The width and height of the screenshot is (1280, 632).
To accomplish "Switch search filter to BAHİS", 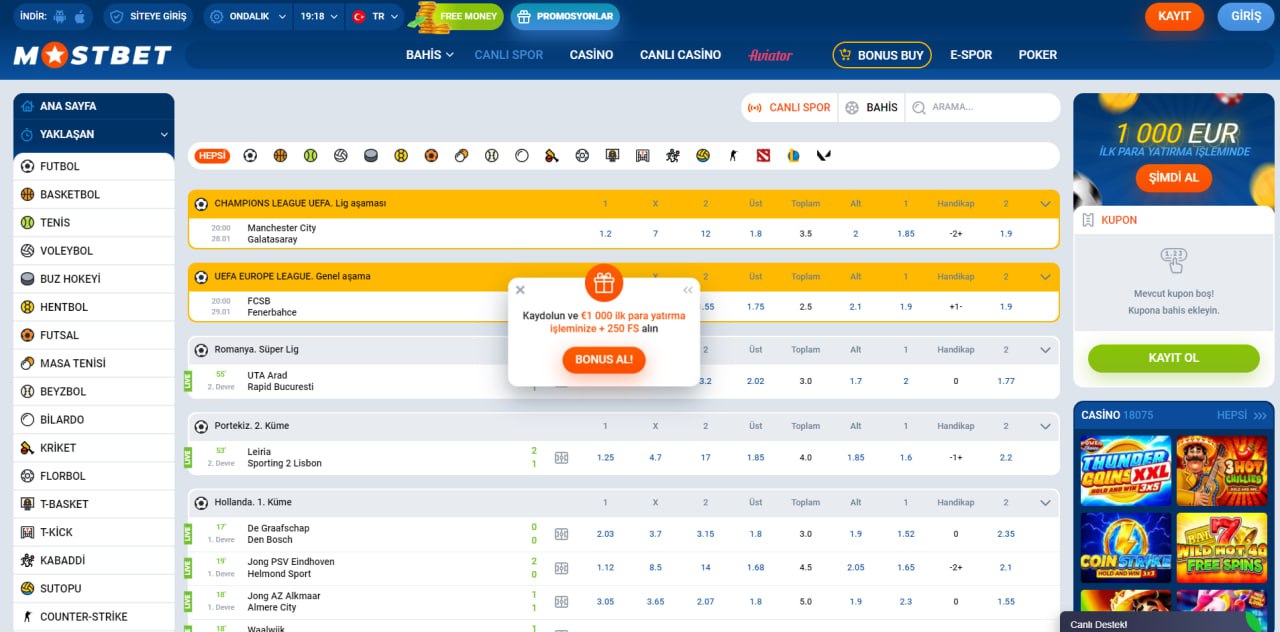I will (871, 107).
